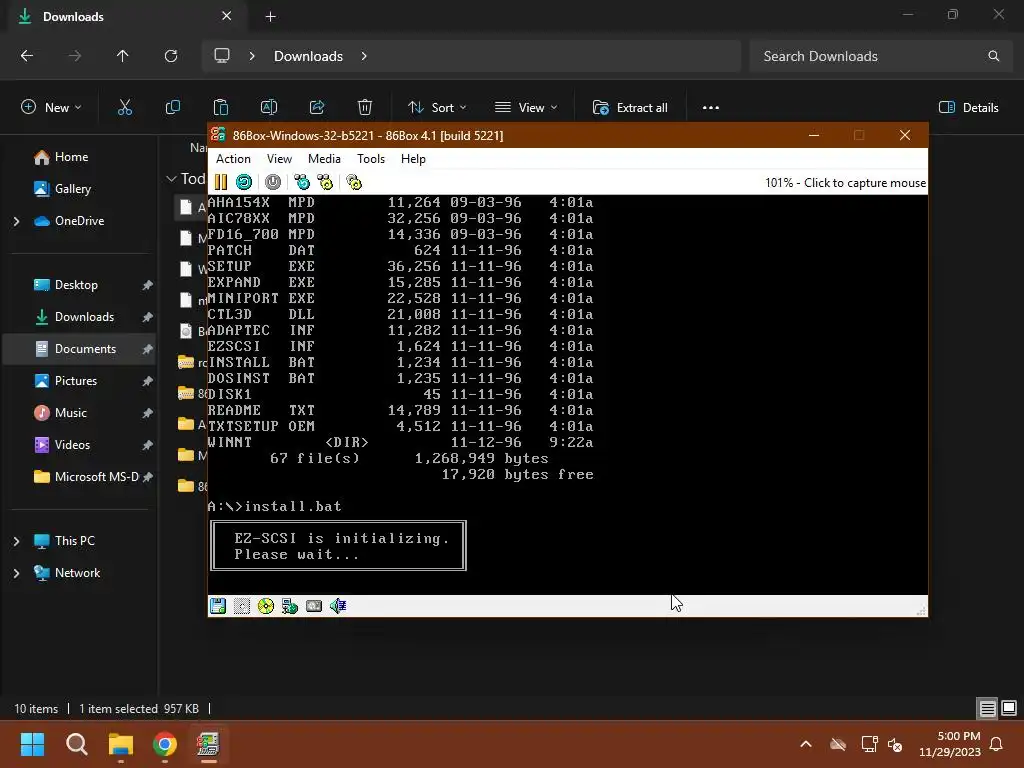Viewport: 1024px width, 768px height.
Task: Expand the Network tree node
Action: [16, 573]
